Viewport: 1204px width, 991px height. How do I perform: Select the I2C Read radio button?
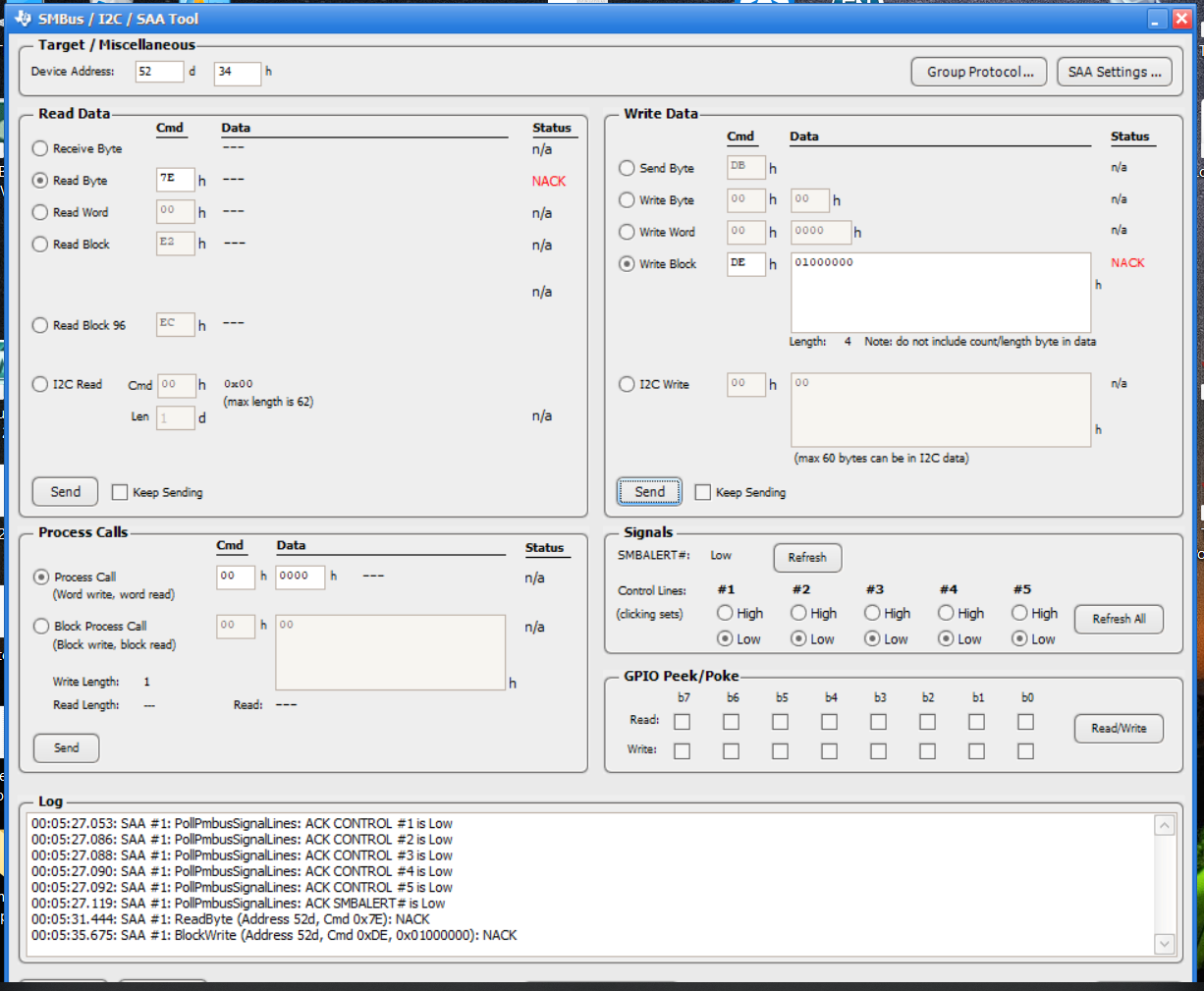(x=40, y=384)
